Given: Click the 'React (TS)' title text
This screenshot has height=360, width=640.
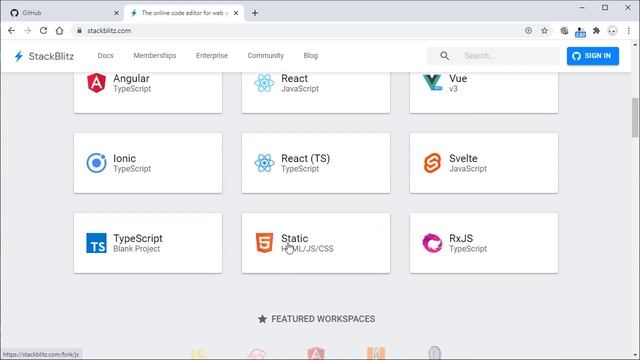Looking at the screenshot, I should click(305, 158).
